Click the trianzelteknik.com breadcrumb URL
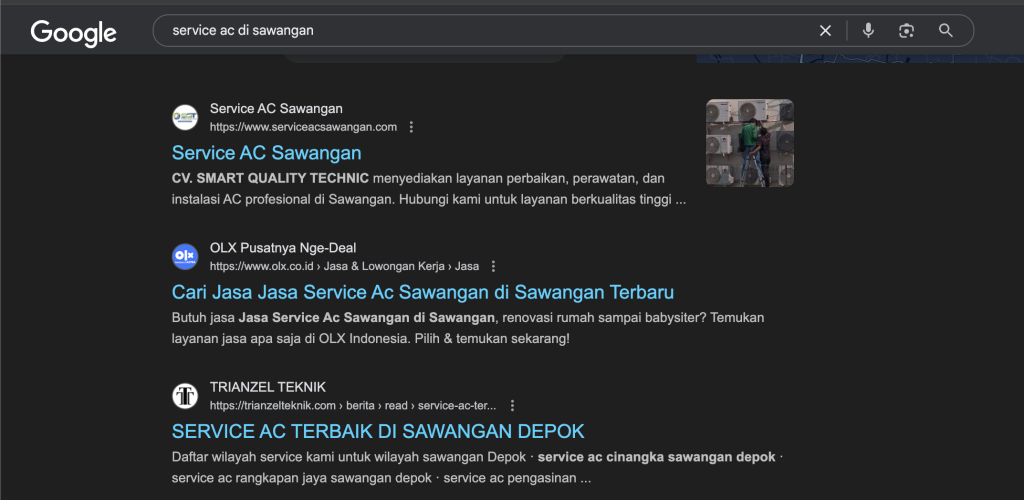 coord(353,406)
